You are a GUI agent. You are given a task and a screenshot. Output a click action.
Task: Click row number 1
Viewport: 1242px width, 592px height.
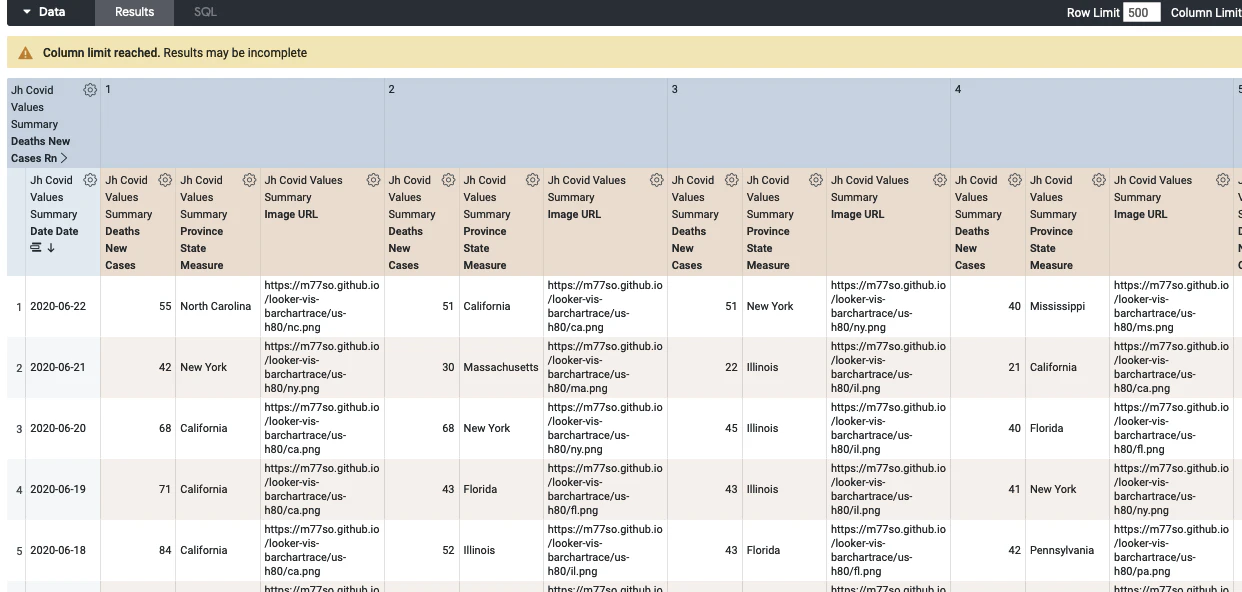[19, 307]
